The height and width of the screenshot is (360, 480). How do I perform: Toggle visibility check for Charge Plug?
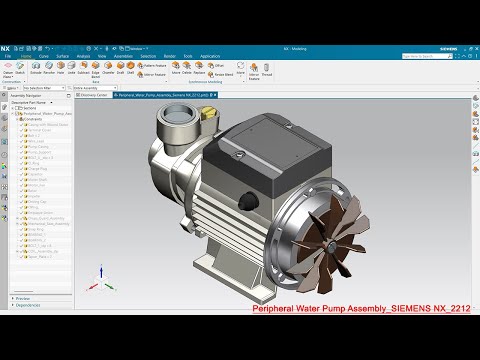[21, 169]
